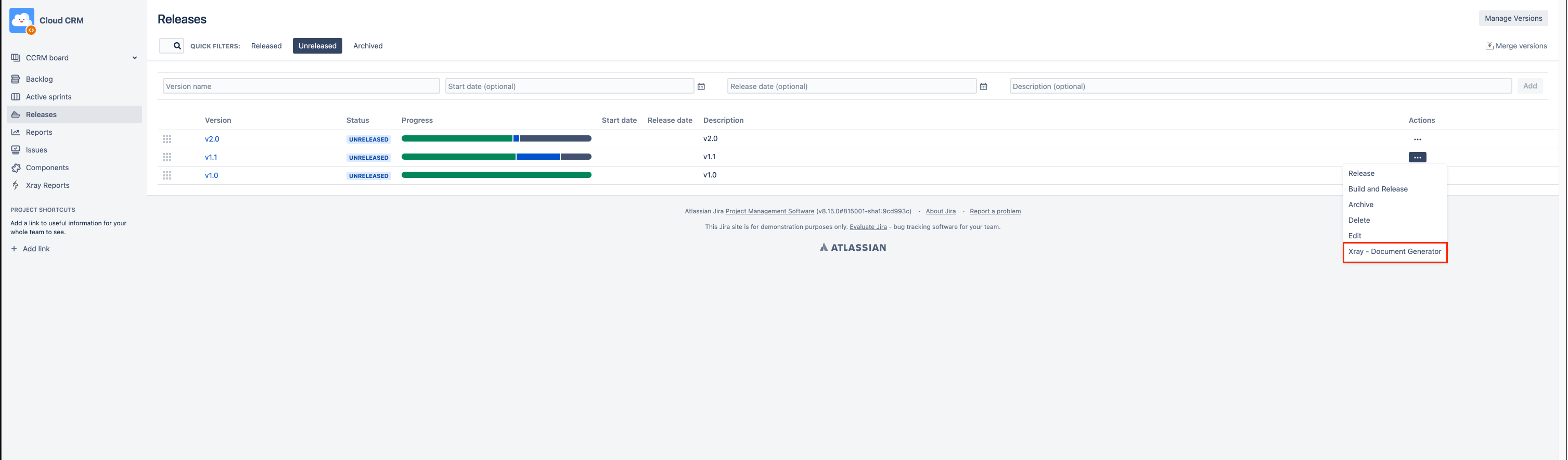Select Delete in the version menu
The width and height of the screenshot is (1568, 460).
pos(1395,220)
